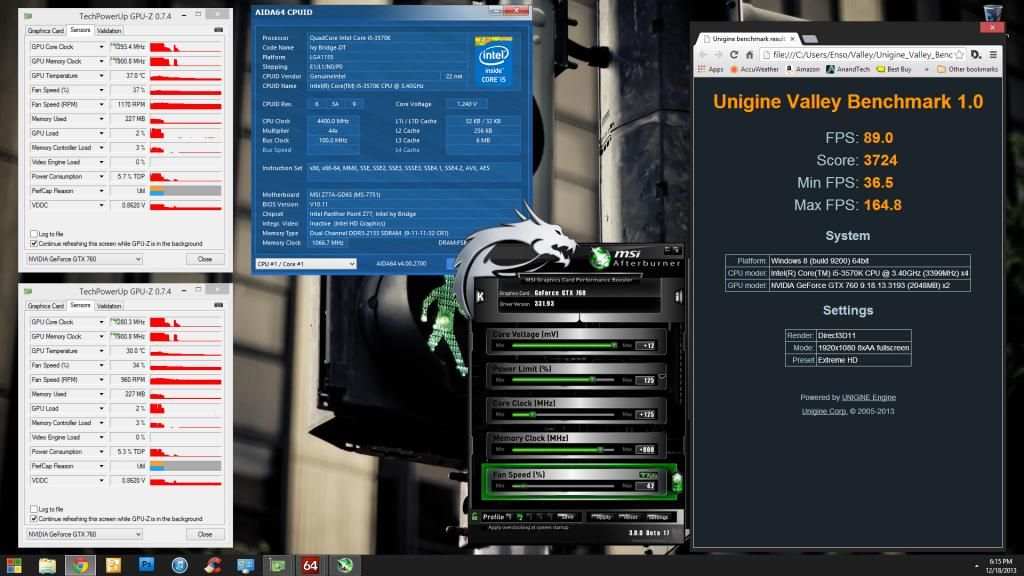Image resolution: width=1024 pixels, height=576 pixels.
Task: Open the GPU selector in the bottom GPU-Z window
Action: (84, 534)
